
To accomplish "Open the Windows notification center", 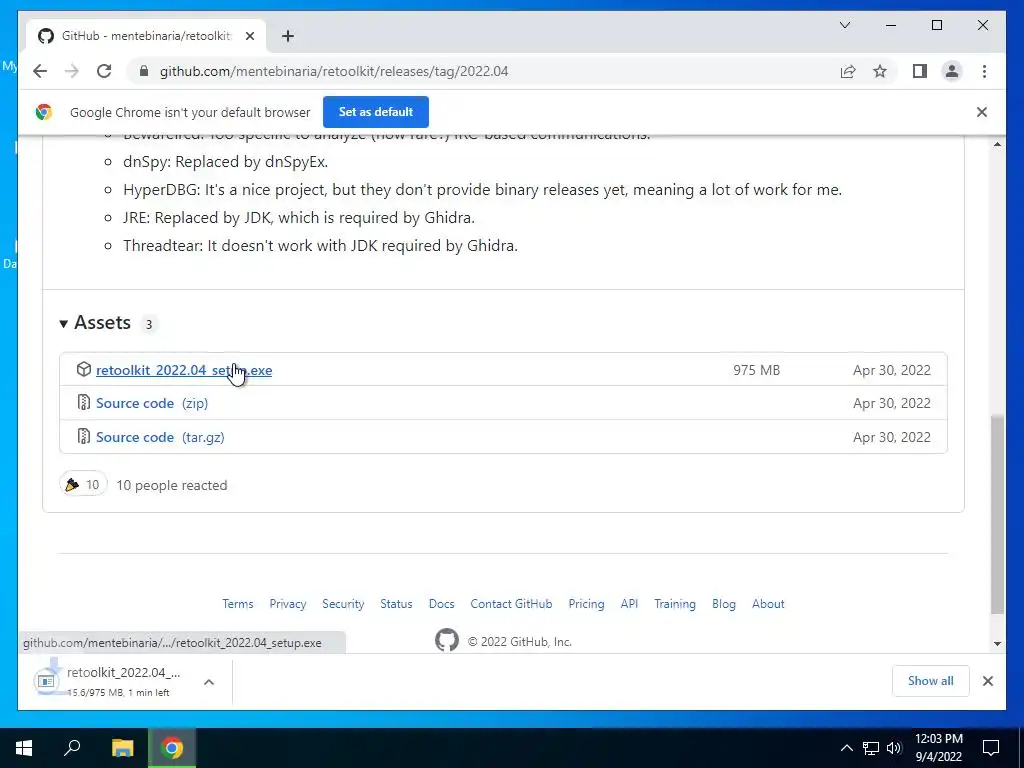I will 991,748.
